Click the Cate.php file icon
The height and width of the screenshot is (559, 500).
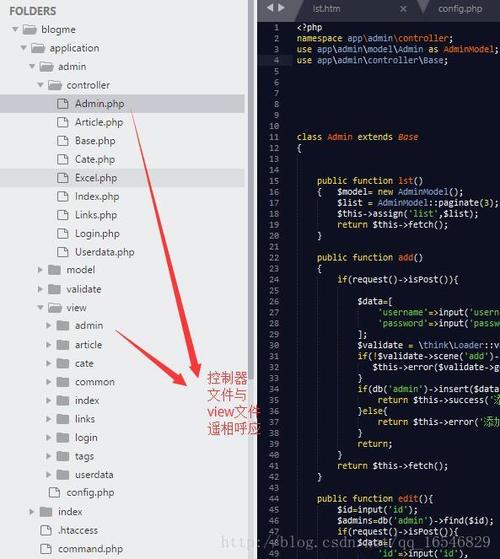coord(63,159)
